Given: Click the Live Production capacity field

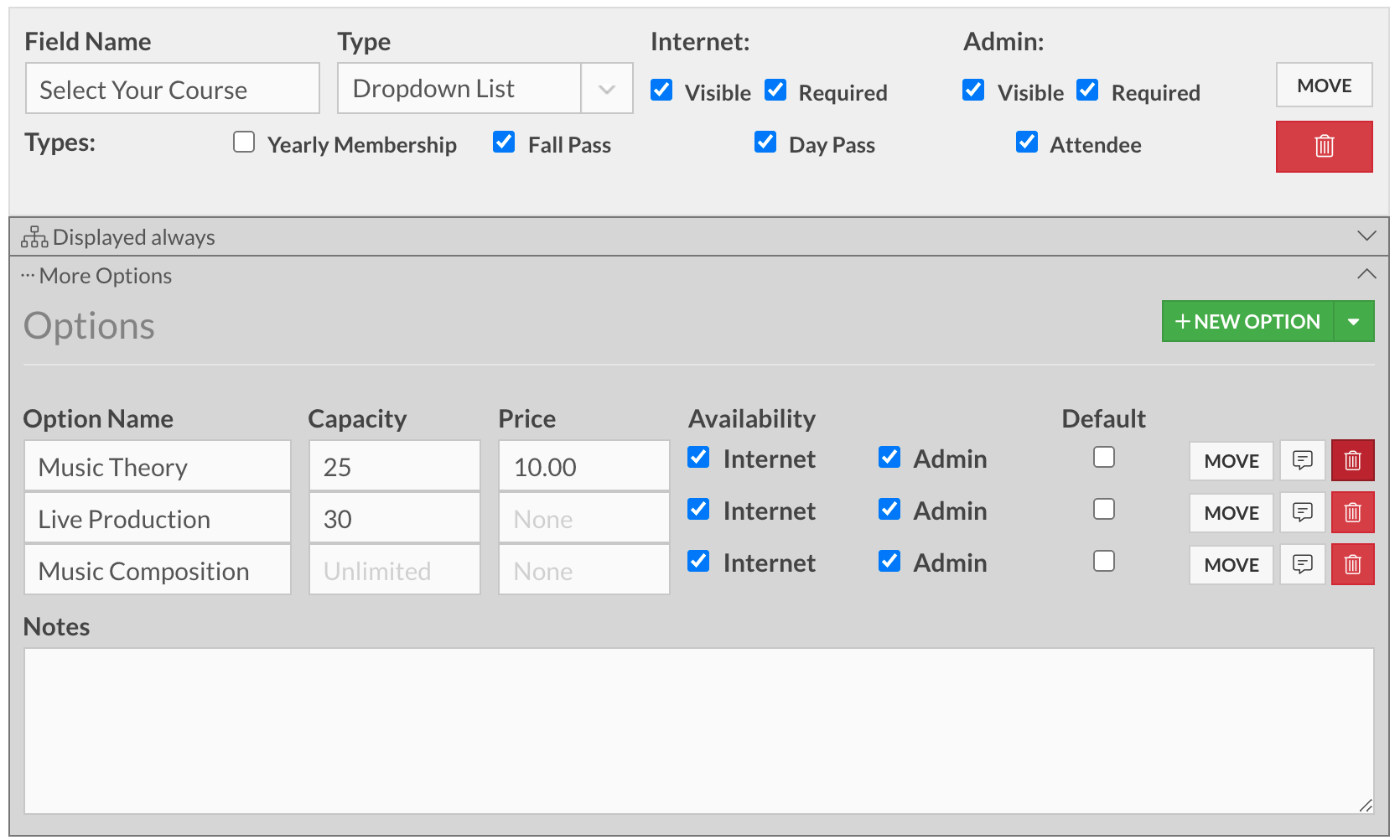Looking at the screenshot, I should click(394, 517).
